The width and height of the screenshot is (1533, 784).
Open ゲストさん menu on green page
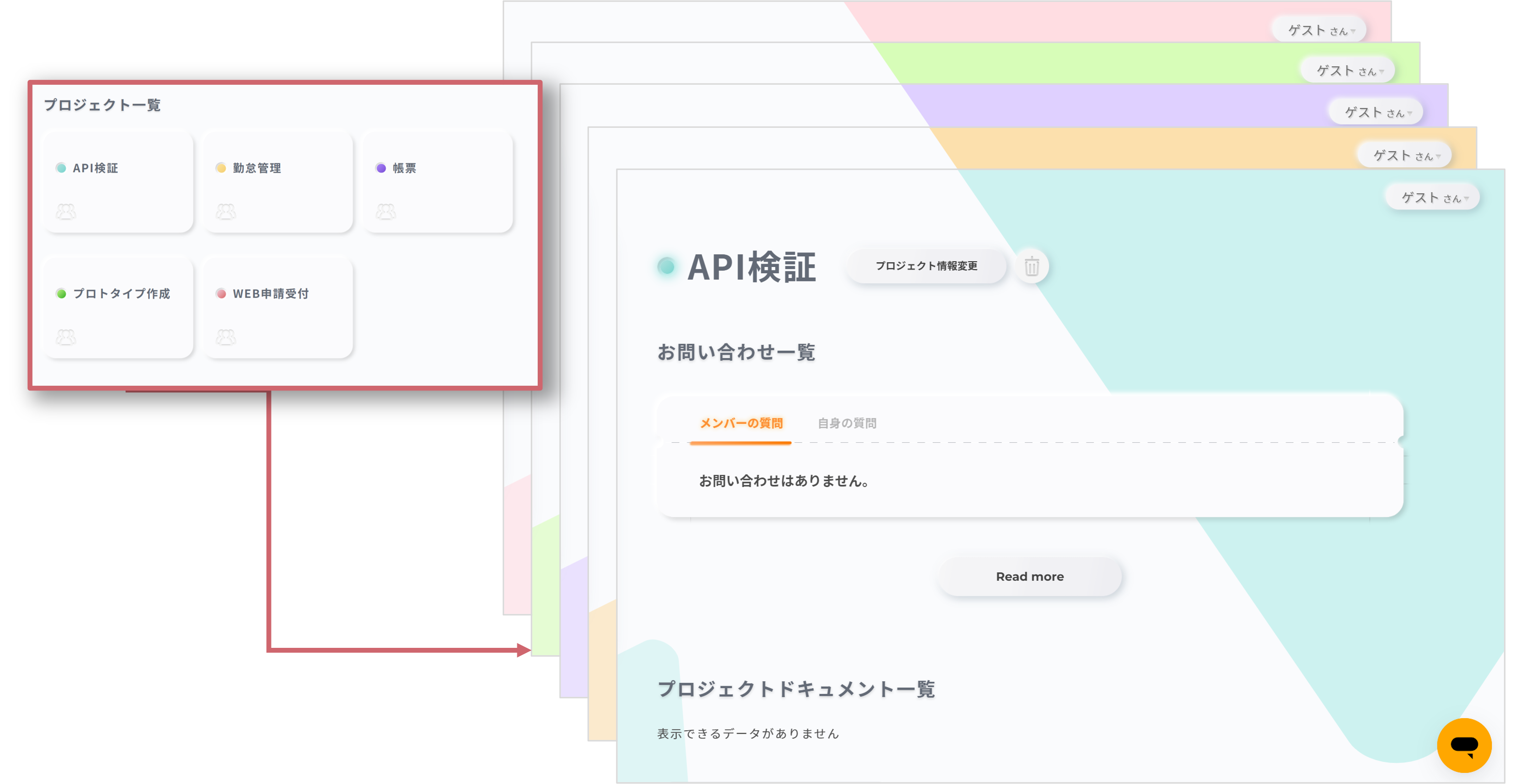[x=1348, y=71]
